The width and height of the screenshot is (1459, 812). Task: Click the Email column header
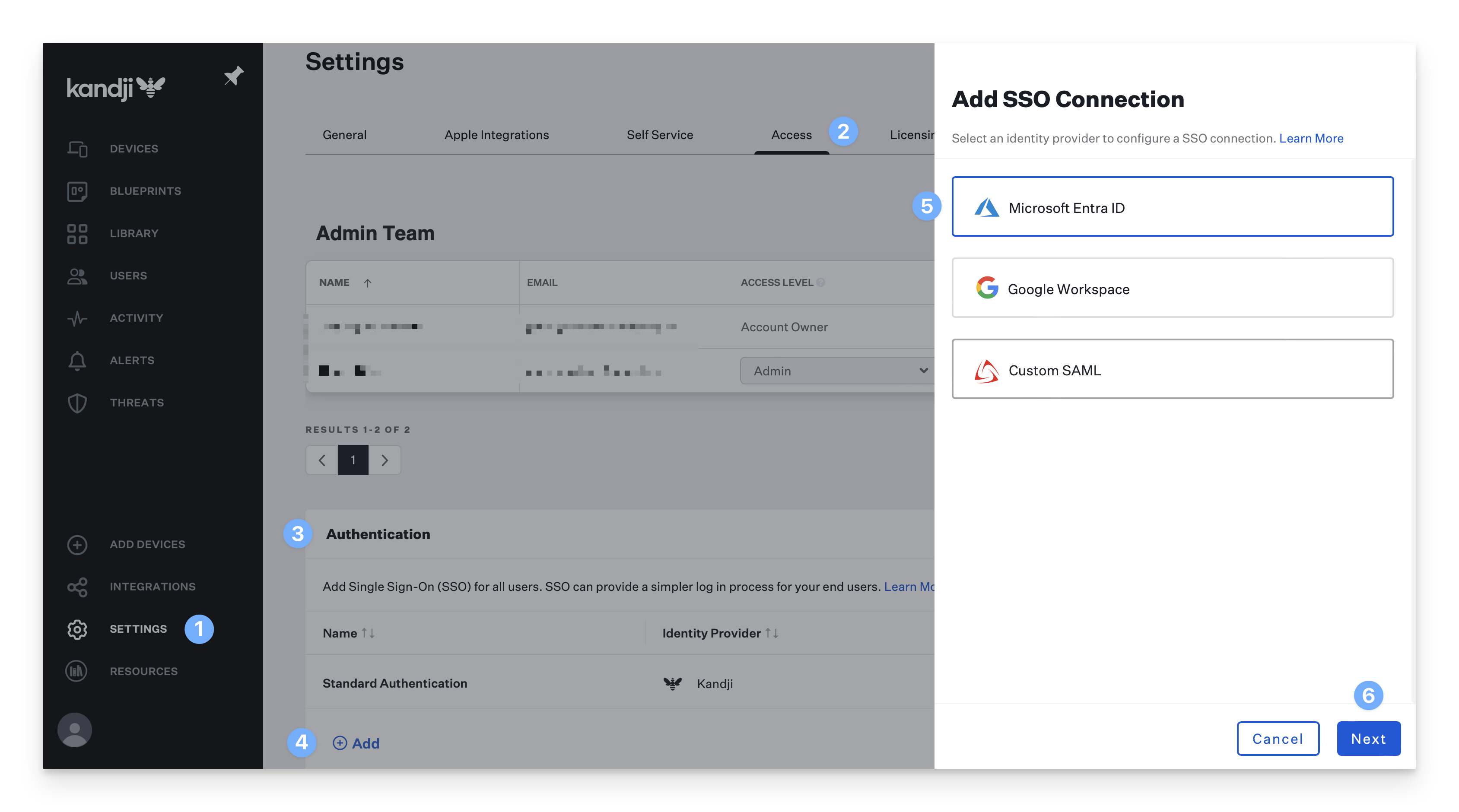point(542,282)
